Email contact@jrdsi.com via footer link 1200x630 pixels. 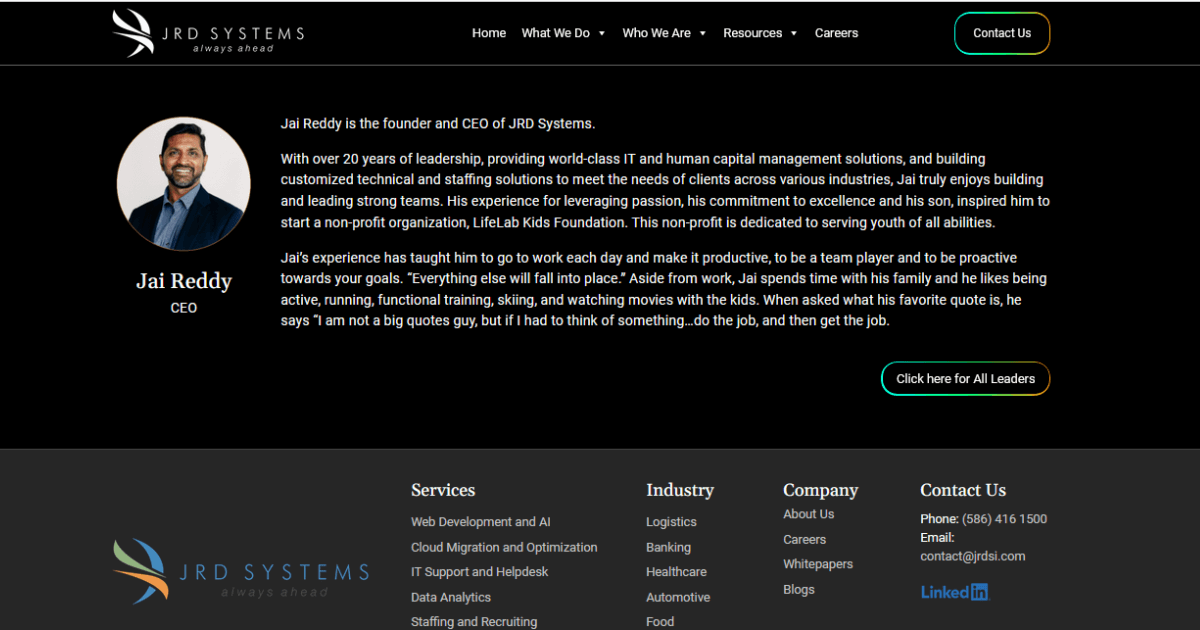972,556
